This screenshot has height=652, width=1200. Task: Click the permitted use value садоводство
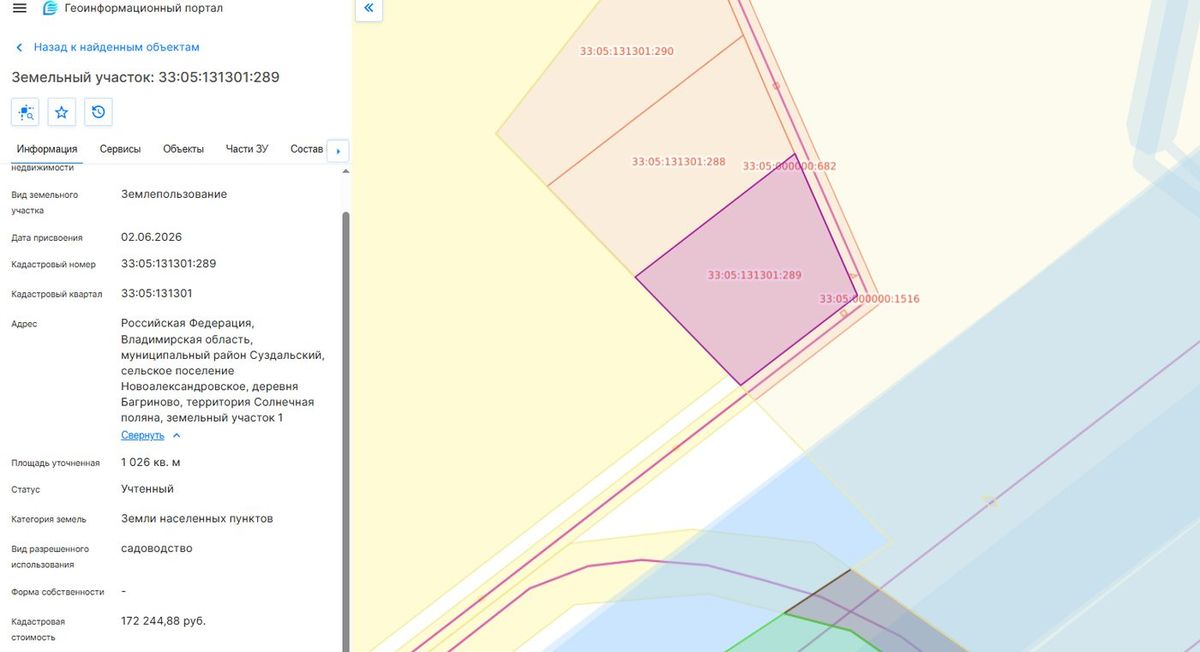(157, 548)
